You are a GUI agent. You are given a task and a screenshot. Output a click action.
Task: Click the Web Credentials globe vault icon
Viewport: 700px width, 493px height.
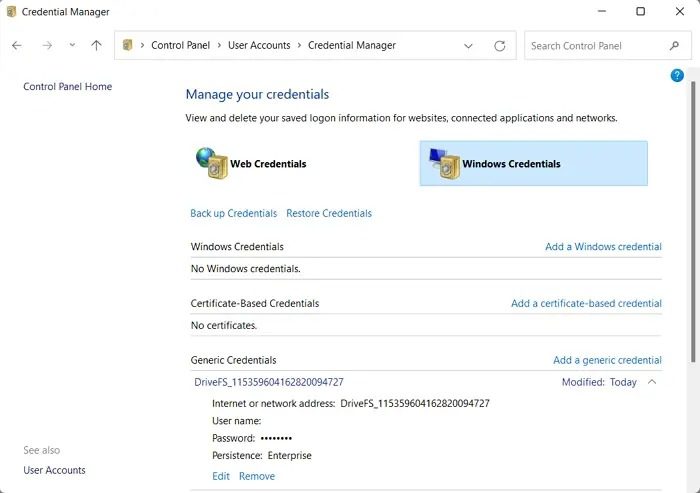[x=212, y=163]
